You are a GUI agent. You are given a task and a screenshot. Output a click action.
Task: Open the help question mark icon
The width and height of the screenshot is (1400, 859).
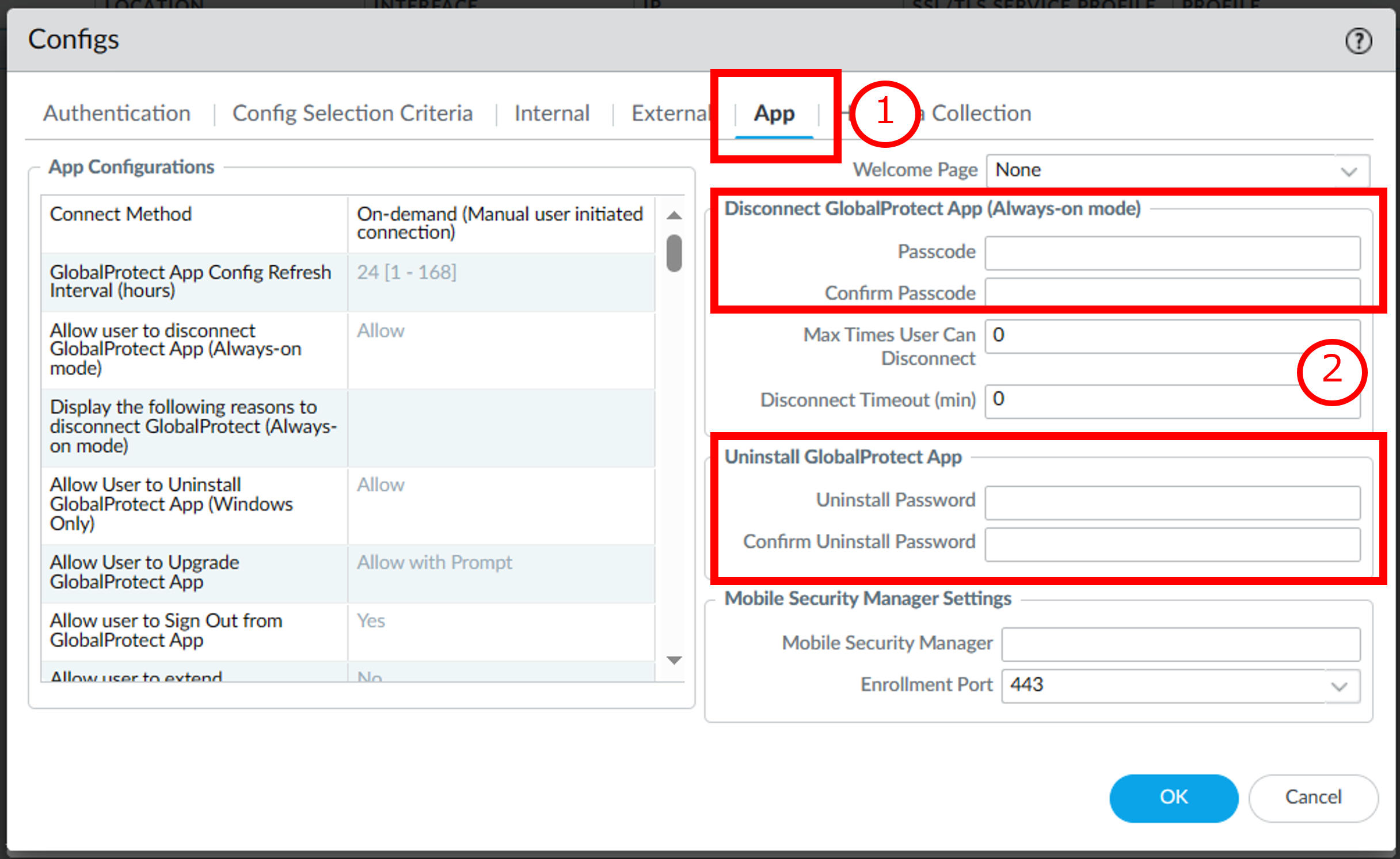click(x=1358, y=41)
